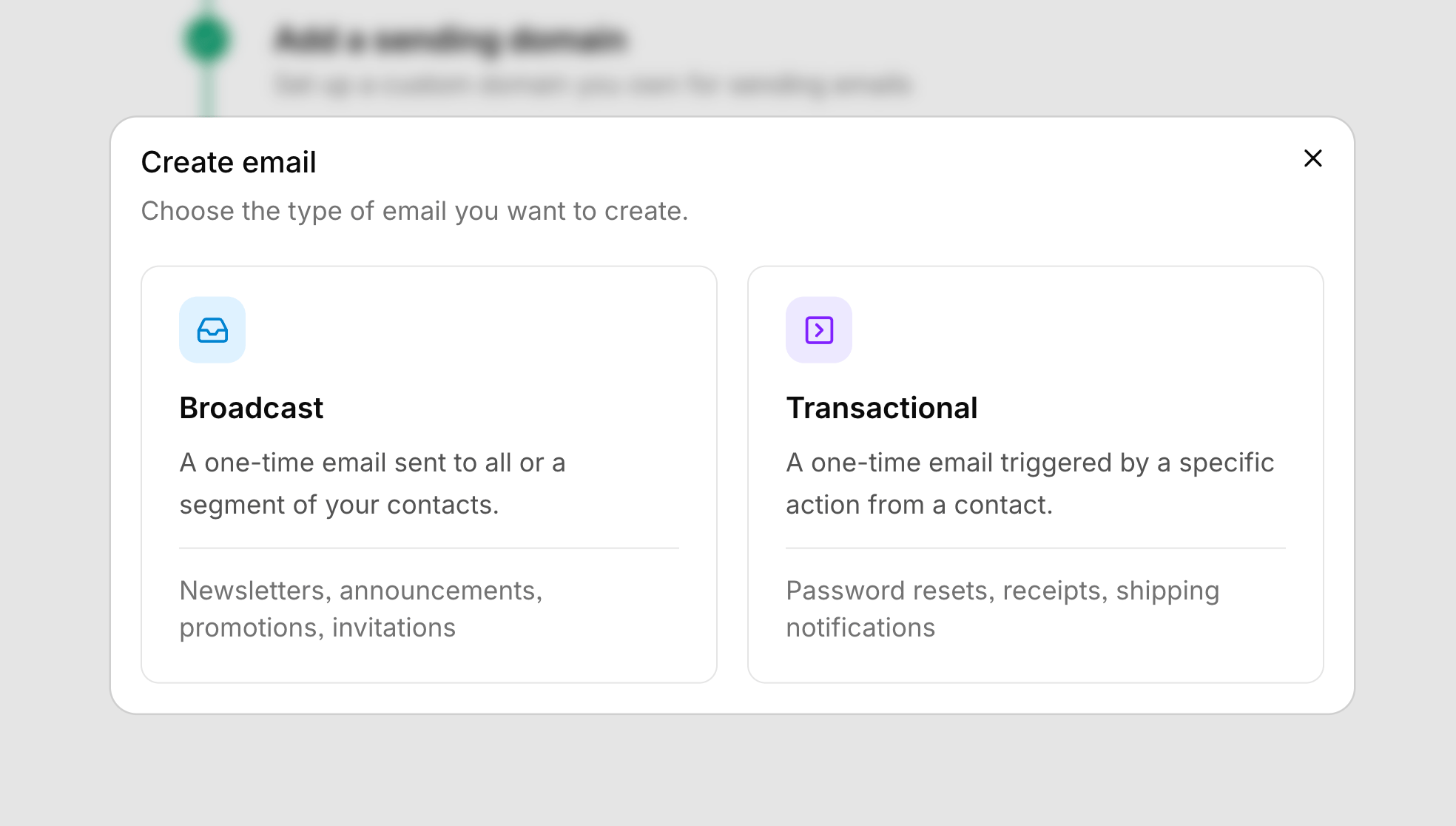Click the Transactional card description text
The width and height of the screenshot is (1456, 826).
[x=1030, y=483]
